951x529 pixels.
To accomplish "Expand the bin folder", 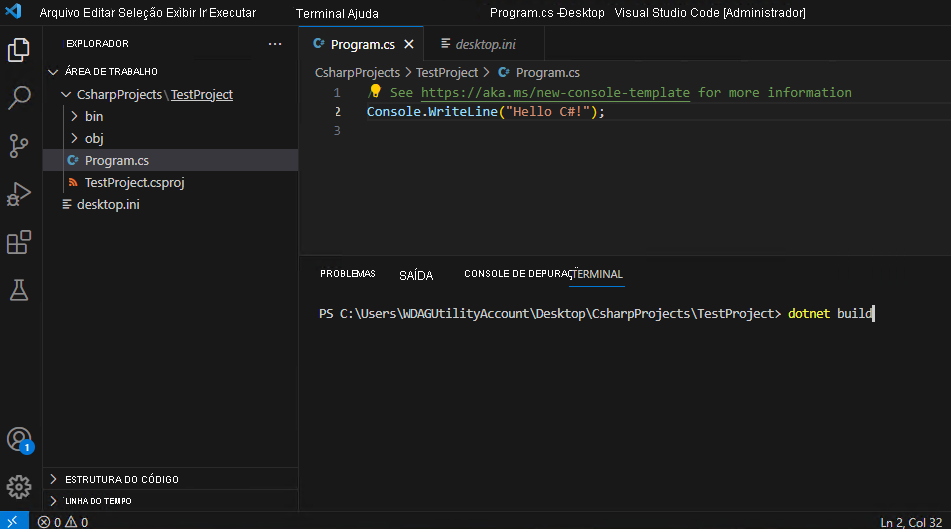I will pyautogui.click(x=74, y=116).
